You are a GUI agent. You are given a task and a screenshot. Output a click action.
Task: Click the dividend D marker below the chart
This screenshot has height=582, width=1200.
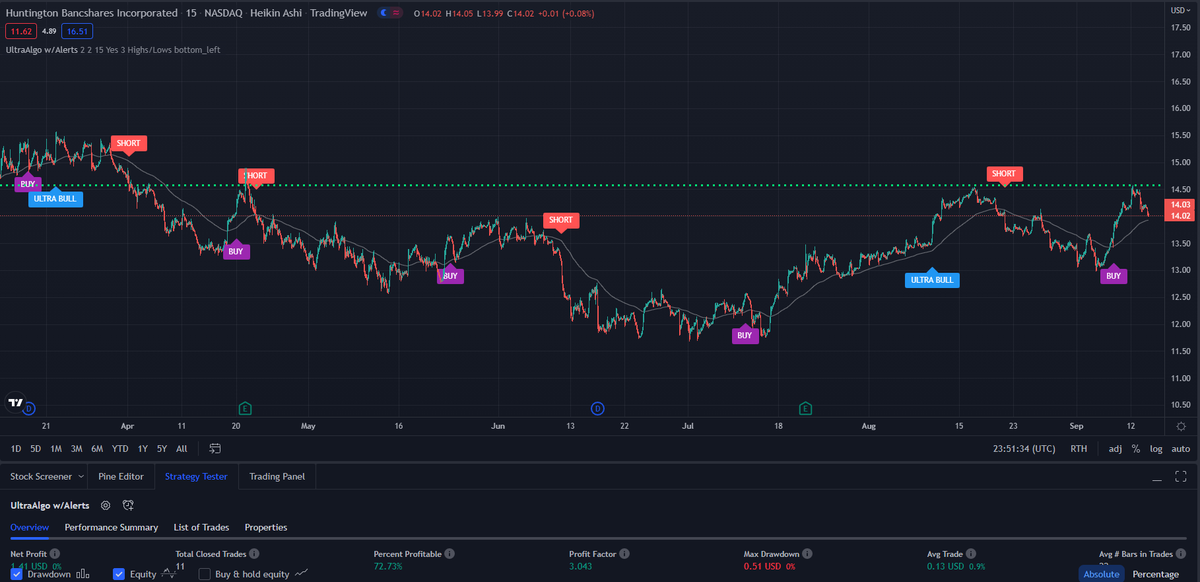[597, 409]
